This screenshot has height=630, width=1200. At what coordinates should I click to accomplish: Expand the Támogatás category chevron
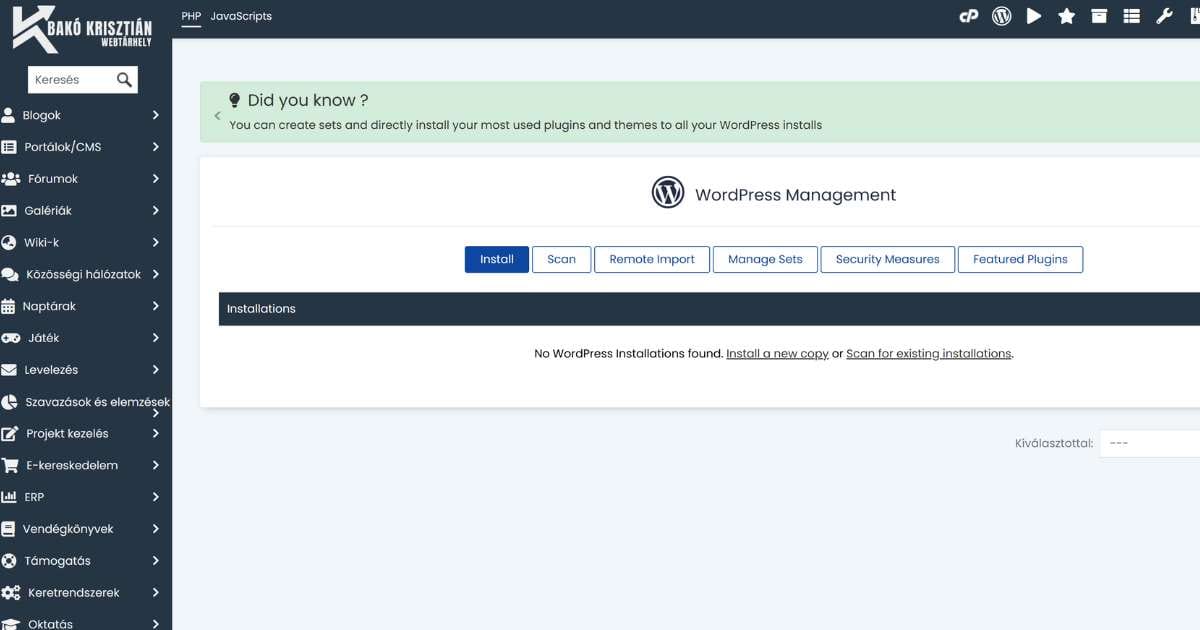click(x=156, y=561)
